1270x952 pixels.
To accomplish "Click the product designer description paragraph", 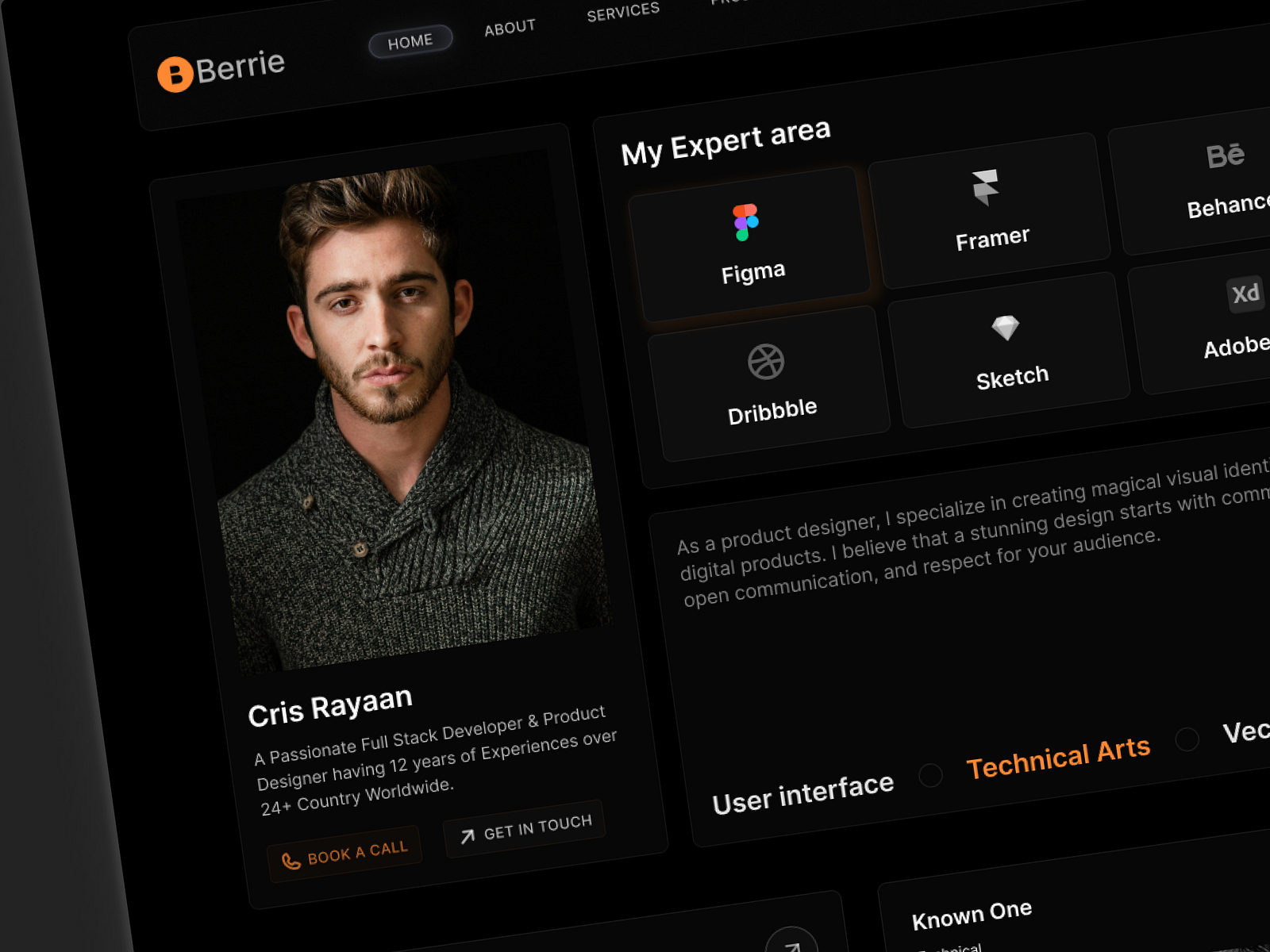I will tap(973, 533).
